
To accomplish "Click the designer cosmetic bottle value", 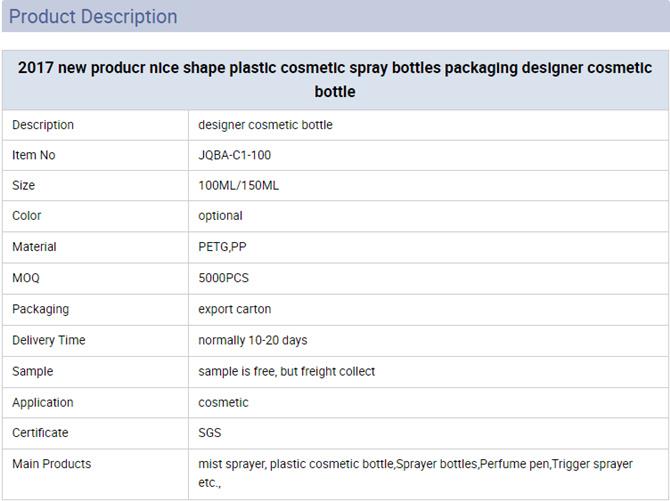I will coord(265,125).
